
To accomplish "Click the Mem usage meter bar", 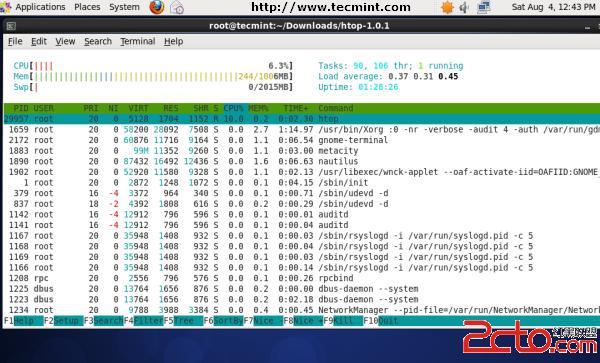I will tap(153, 77).
